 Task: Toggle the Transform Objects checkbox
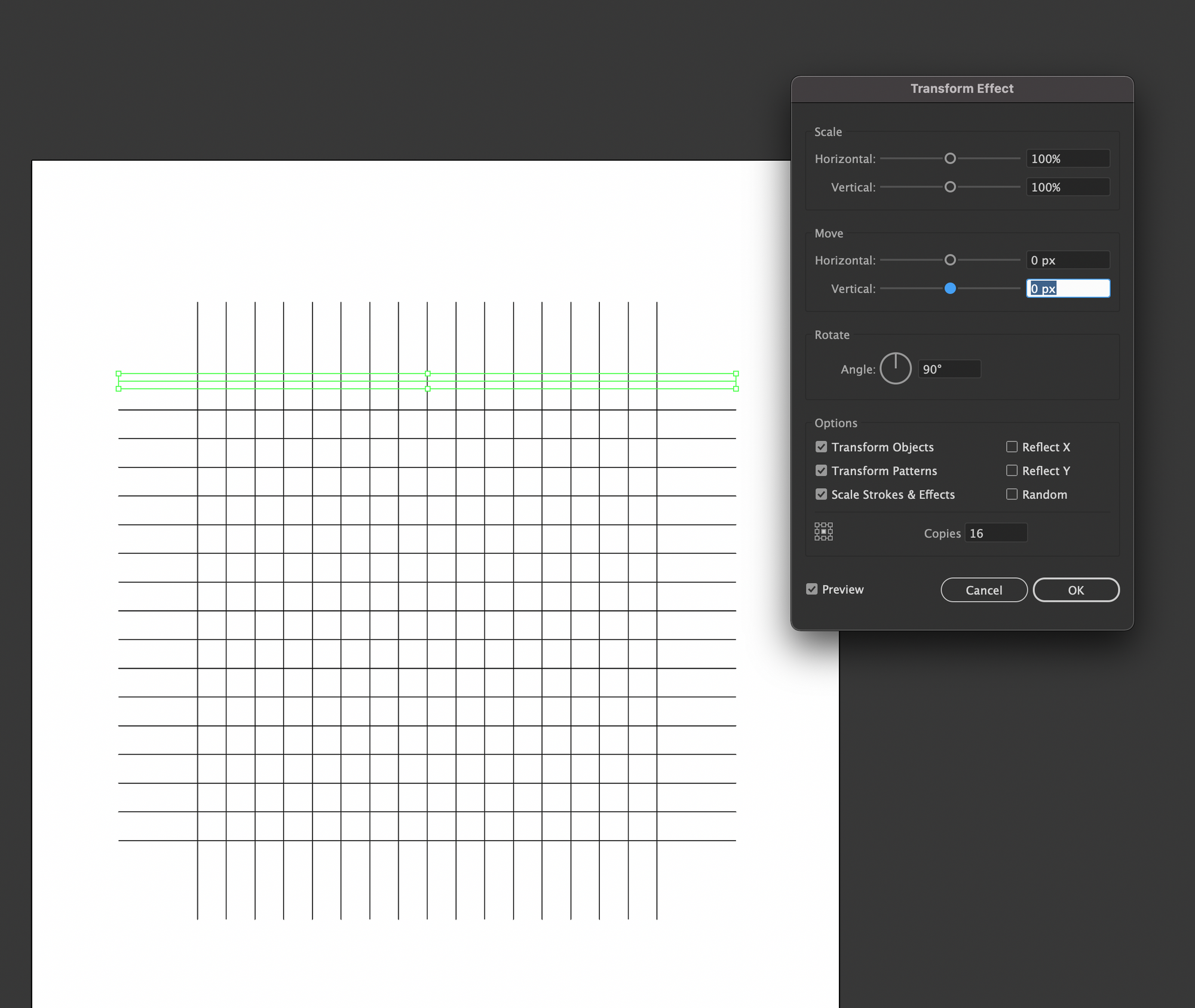coord(820,447)
